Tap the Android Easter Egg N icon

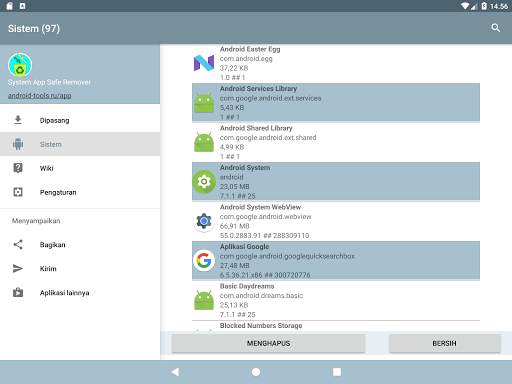204,63
